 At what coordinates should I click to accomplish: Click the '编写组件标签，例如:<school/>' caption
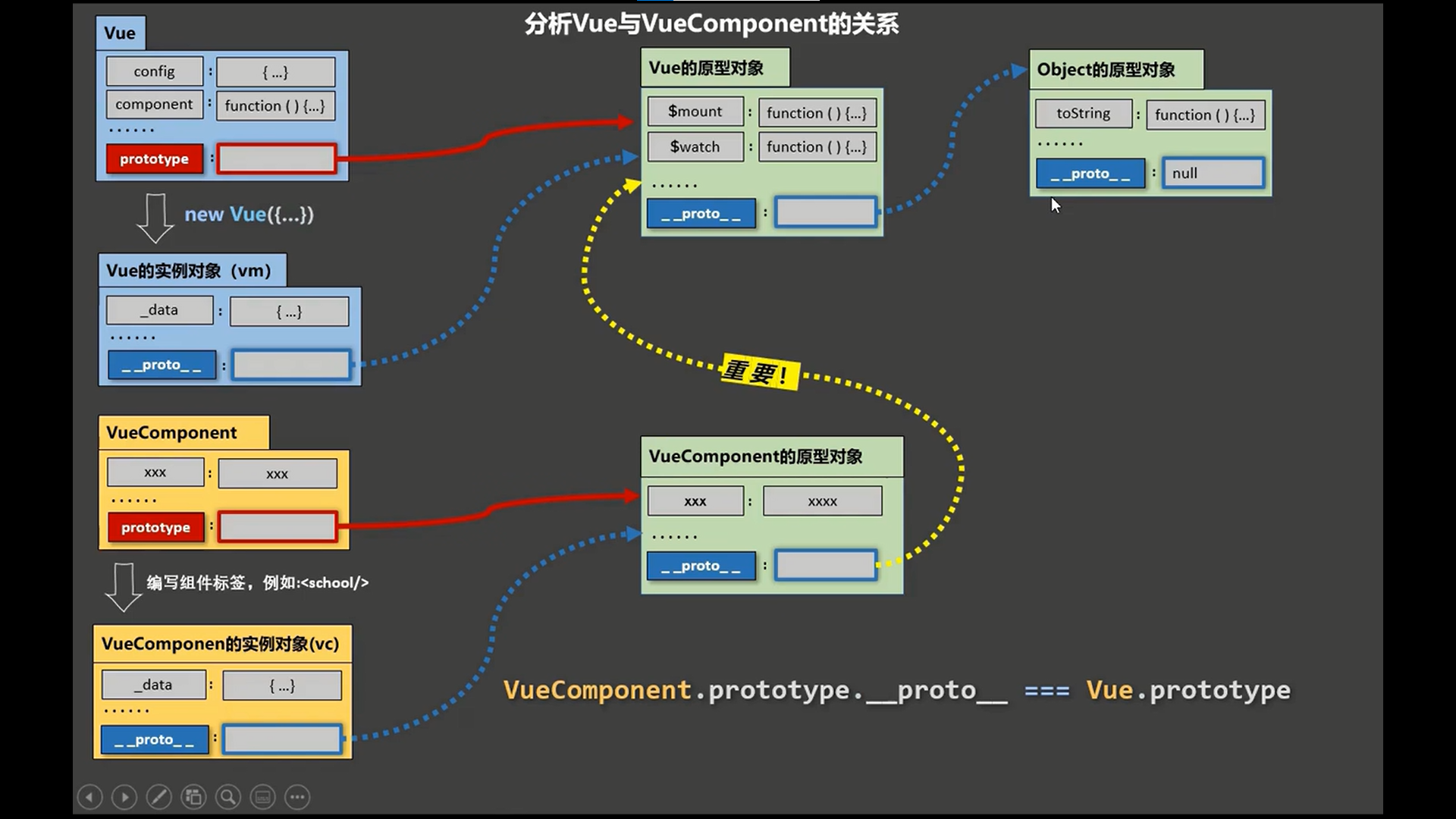coord(258,582)
